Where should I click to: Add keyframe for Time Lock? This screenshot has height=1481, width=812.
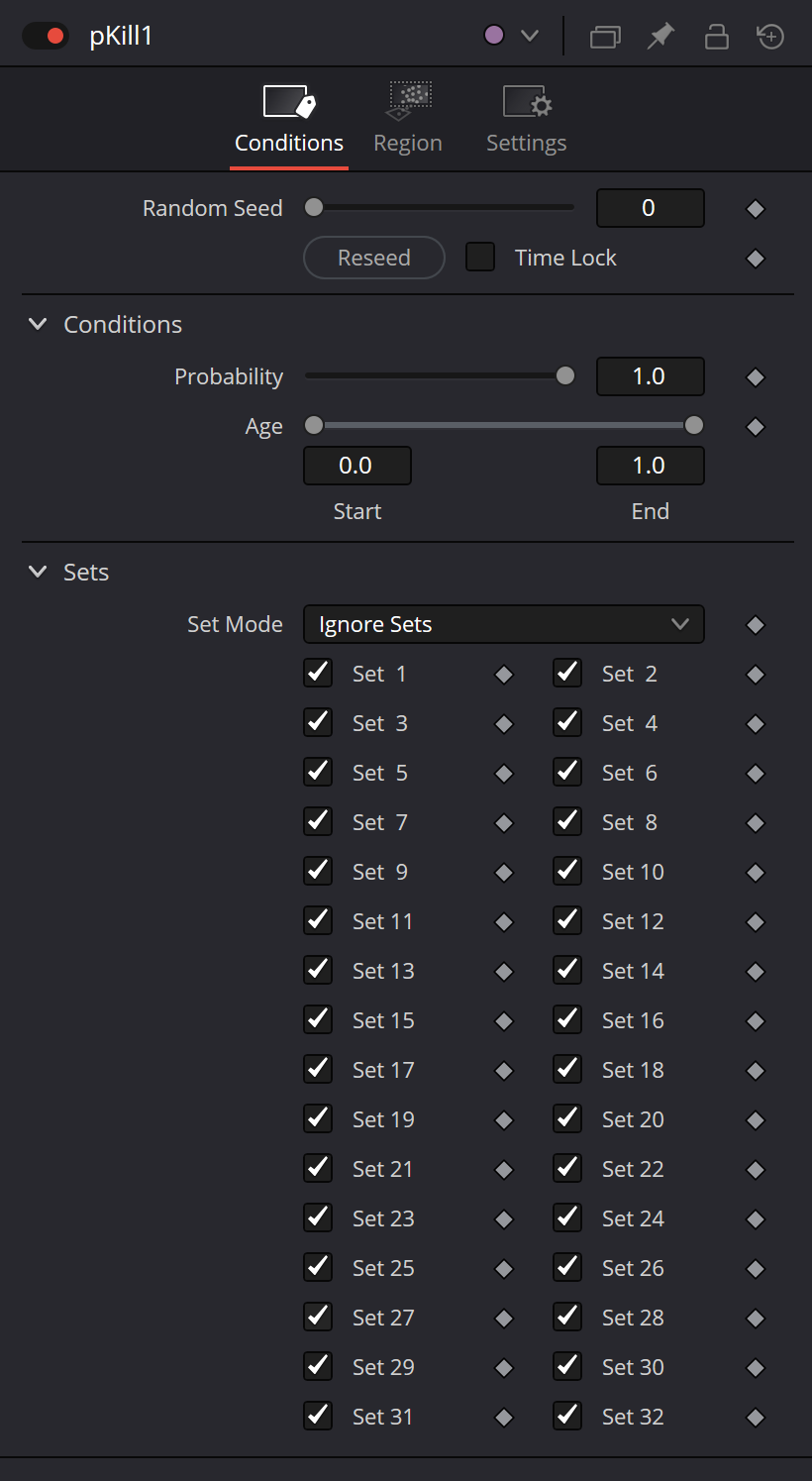(x=756, y=259)
